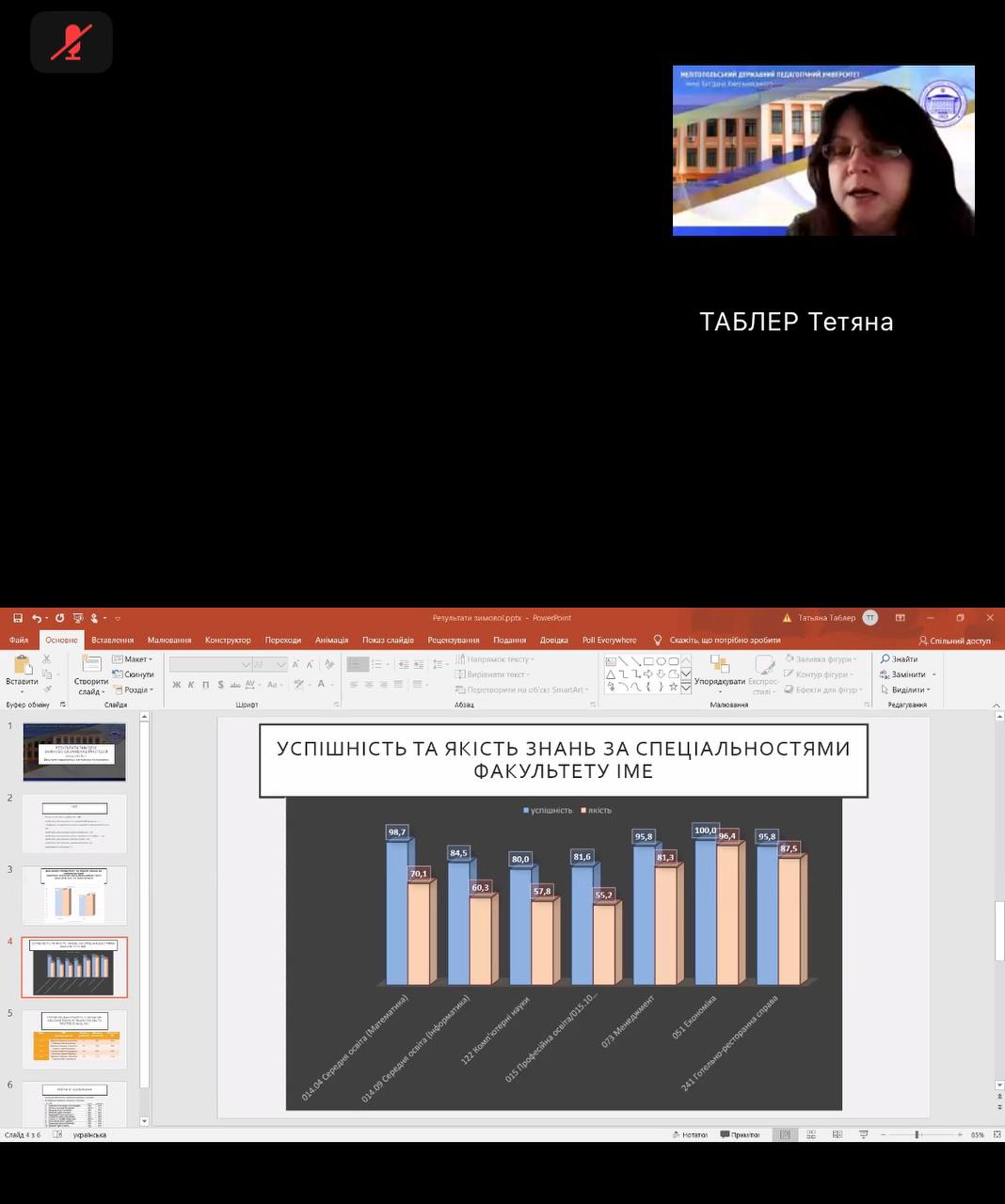Toggle the Notes (Нотатки) pane
The image size is (1005, 1204).
(690, 1135)
